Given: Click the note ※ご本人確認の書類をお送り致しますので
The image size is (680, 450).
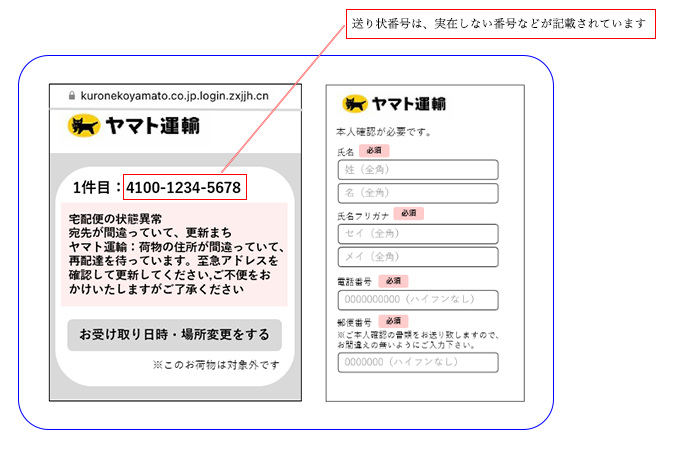Looking at the screenshot, I should [x=418, y=335].
